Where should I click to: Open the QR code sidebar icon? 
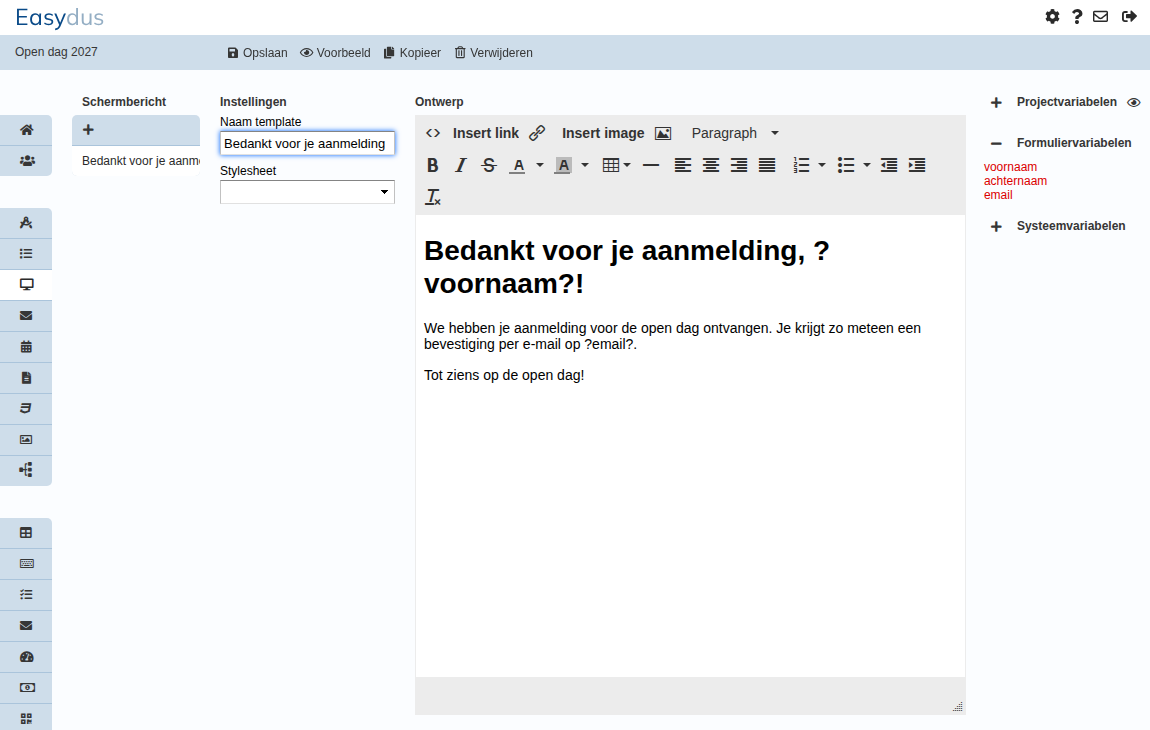[x=26, y=719]
